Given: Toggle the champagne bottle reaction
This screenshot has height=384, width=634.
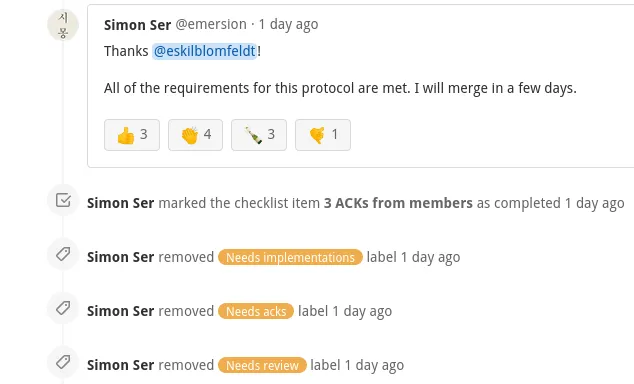Looking at the screenshot, I should click(259, 135).
